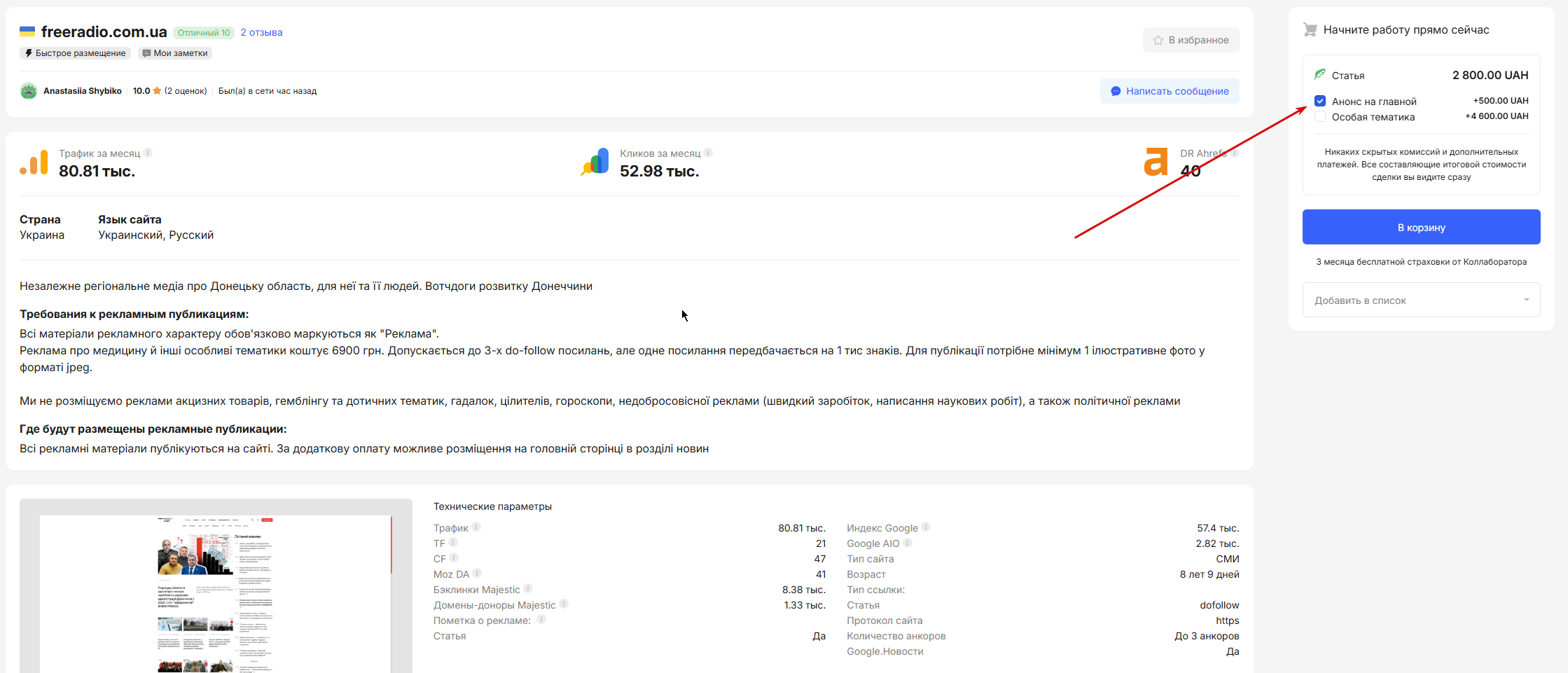Click the 2.82 тыс. Google AIO value
Screen dimensions: 1568x673
[x=1217, y=543]
